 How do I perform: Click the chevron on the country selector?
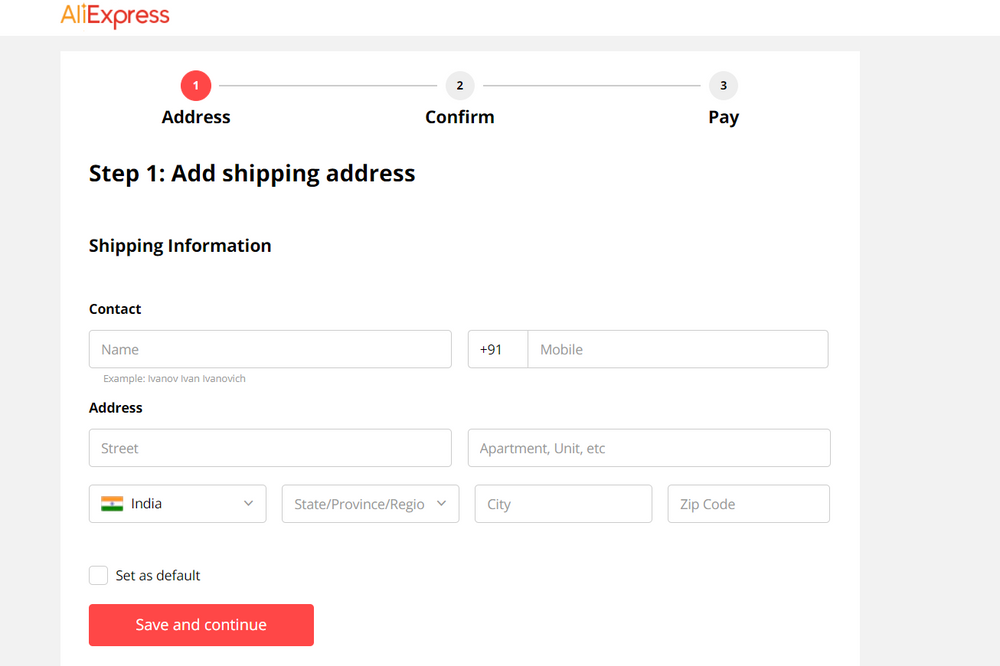(248, 503)
